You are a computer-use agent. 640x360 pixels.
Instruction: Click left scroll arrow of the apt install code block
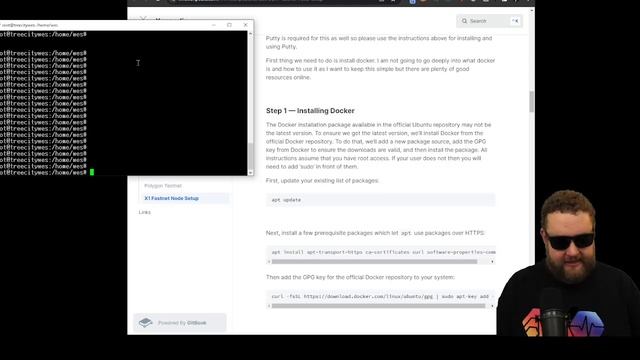[269, 262]
